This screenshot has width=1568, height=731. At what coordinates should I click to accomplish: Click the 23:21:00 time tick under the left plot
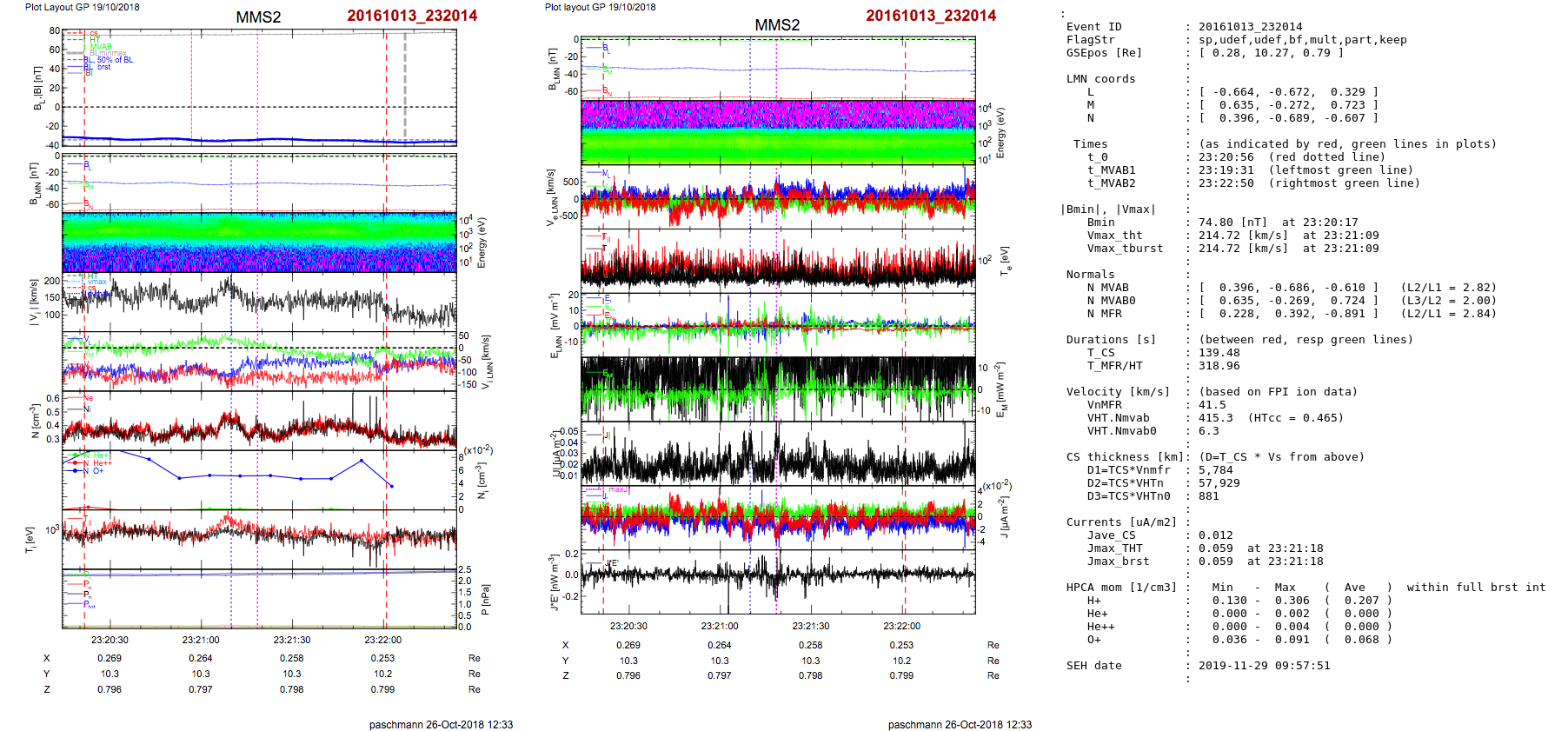[x=201, y=640]
